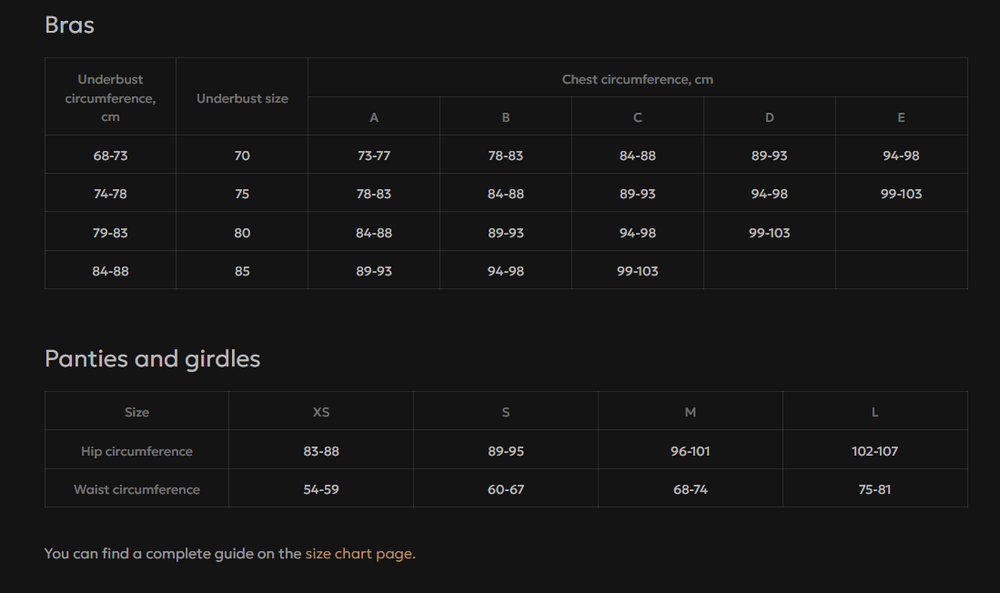Image resolution: width=1000 pixels, height=593 pixels.
Task: Click the 99-103 cell in column E
Action: pyautogui.click(x=901, y=194)
